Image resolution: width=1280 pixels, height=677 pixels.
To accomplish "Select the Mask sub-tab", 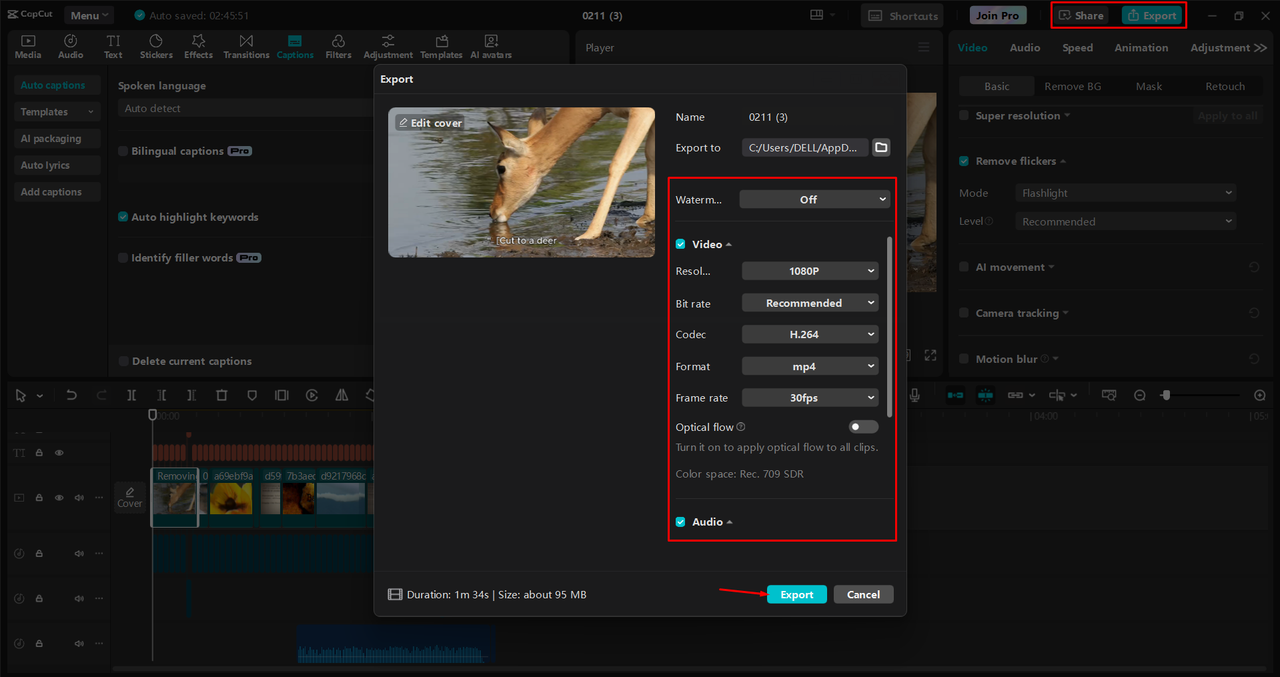I will coord(1148,87).
